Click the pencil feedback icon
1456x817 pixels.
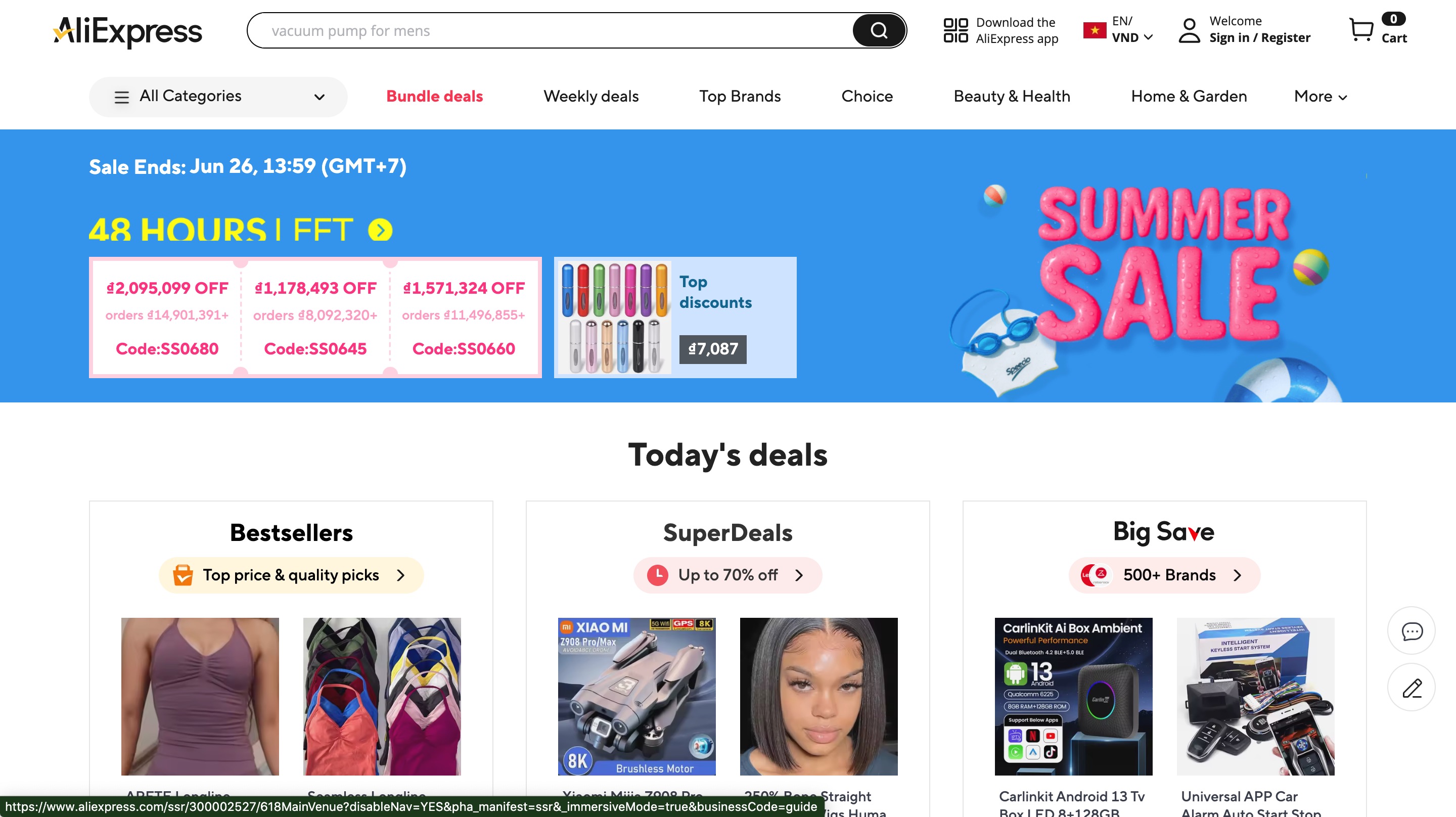(1412, 688)
